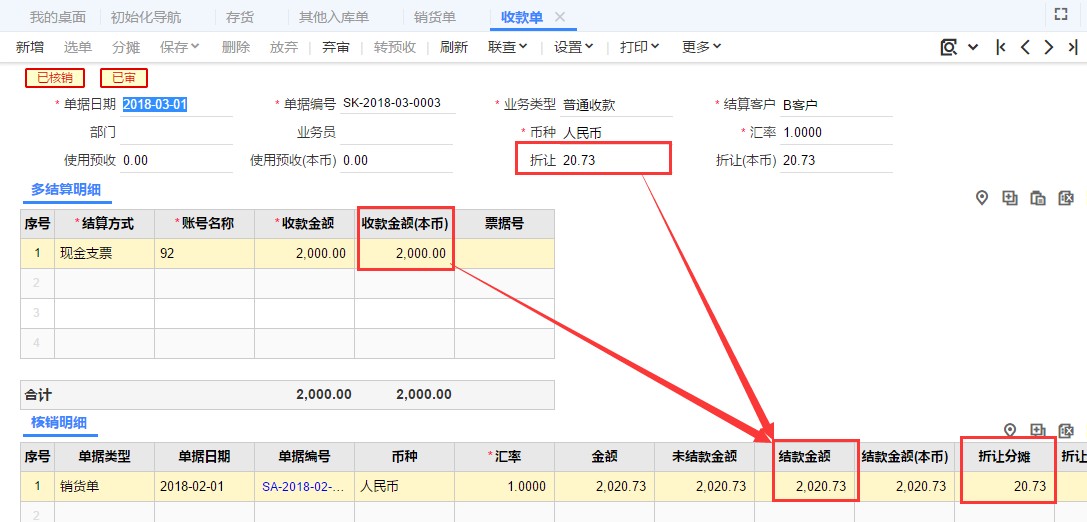
Task: Click the 折让 field 20.73
Action: pyautogui.click(x=616, y=160)
